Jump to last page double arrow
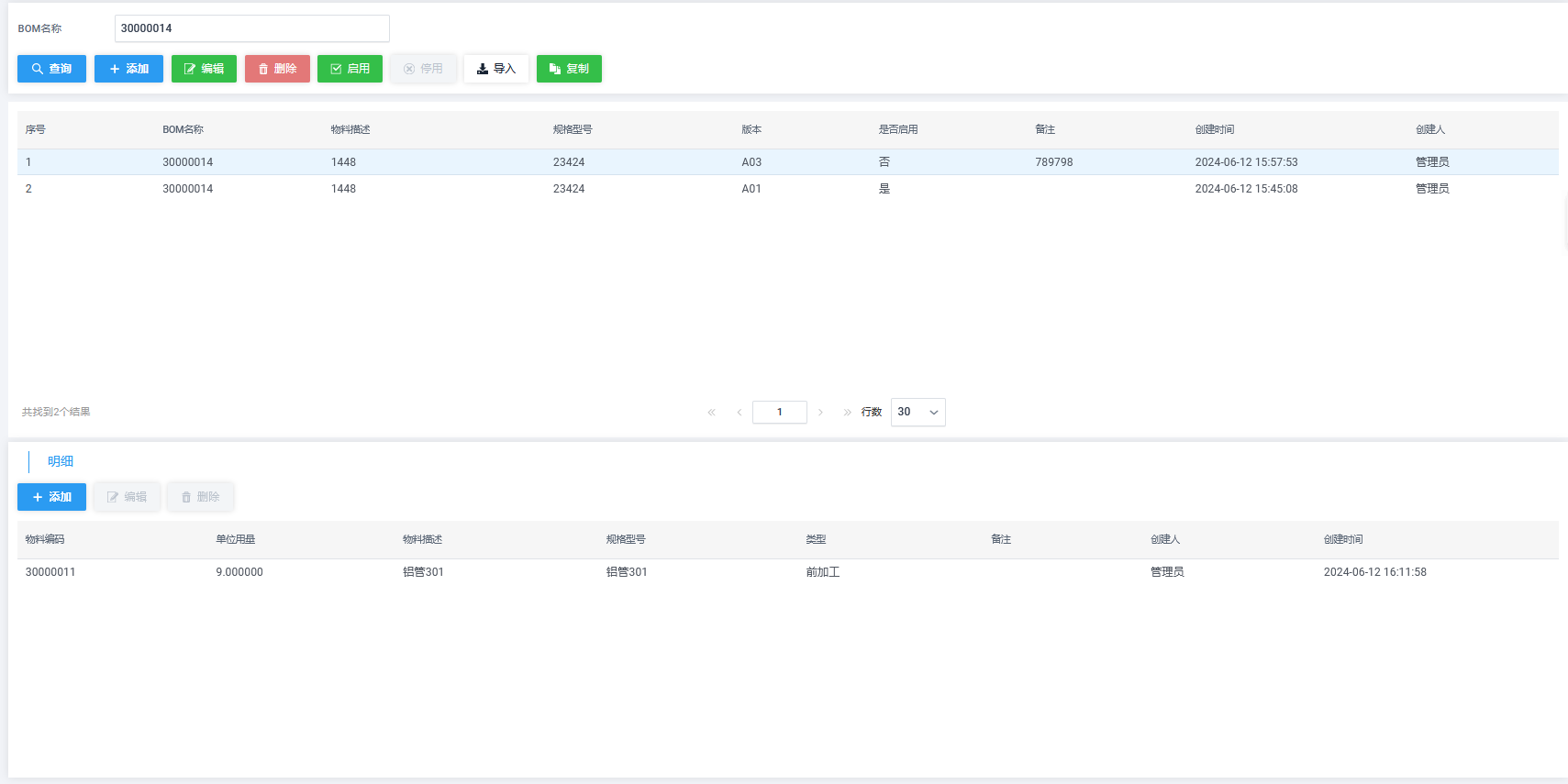The height and width of the screenshot is (784, 1568). tap(847, 413)
